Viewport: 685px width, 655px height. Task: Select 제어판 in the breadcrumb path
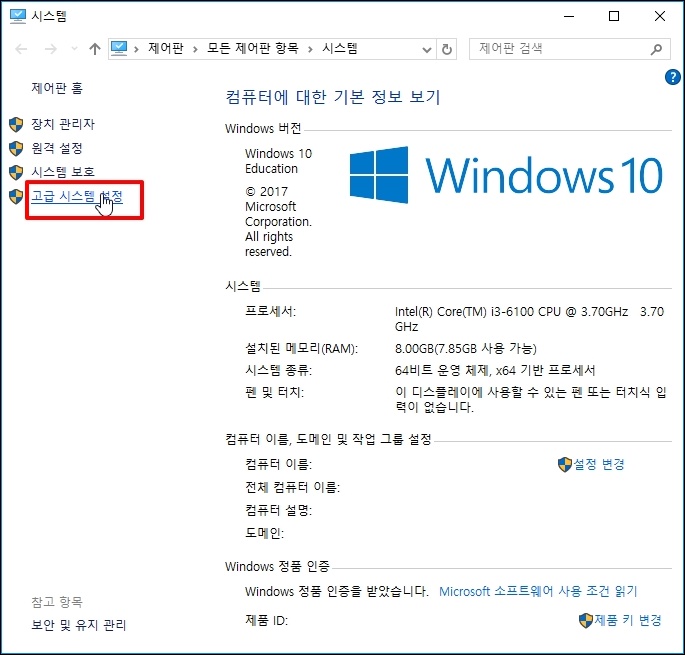[166, 48]
